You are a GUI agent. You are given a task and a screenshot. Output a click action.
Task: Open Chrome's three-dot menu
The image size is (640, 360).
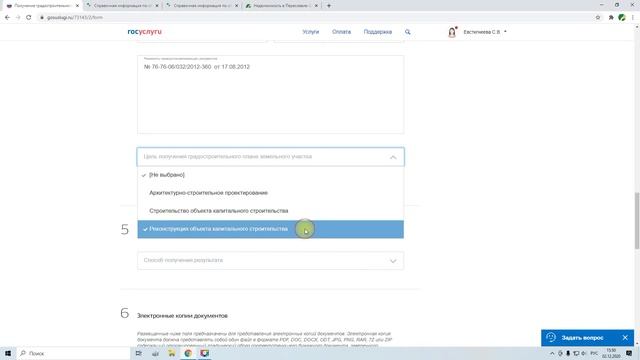pyautogui.click(x=633, y=18)
